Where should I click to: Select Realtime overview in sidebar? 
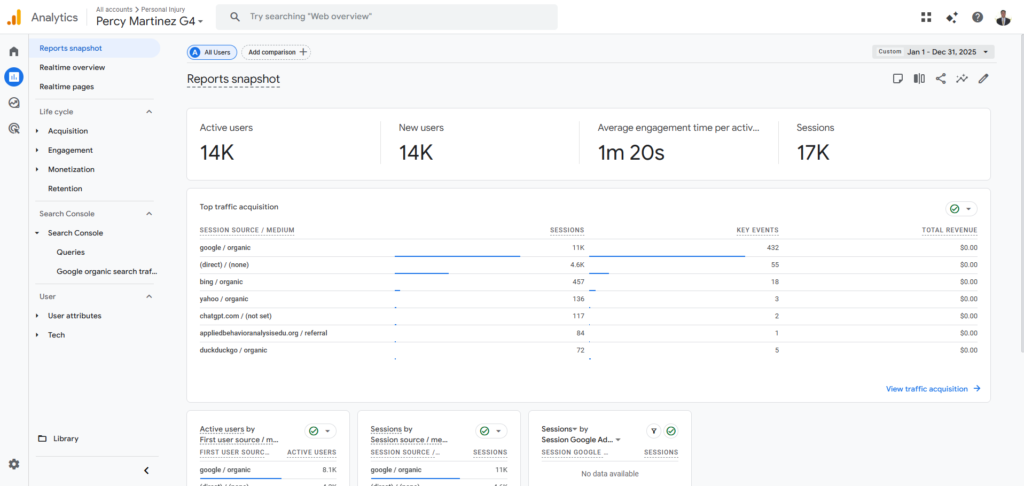[72, 67]
